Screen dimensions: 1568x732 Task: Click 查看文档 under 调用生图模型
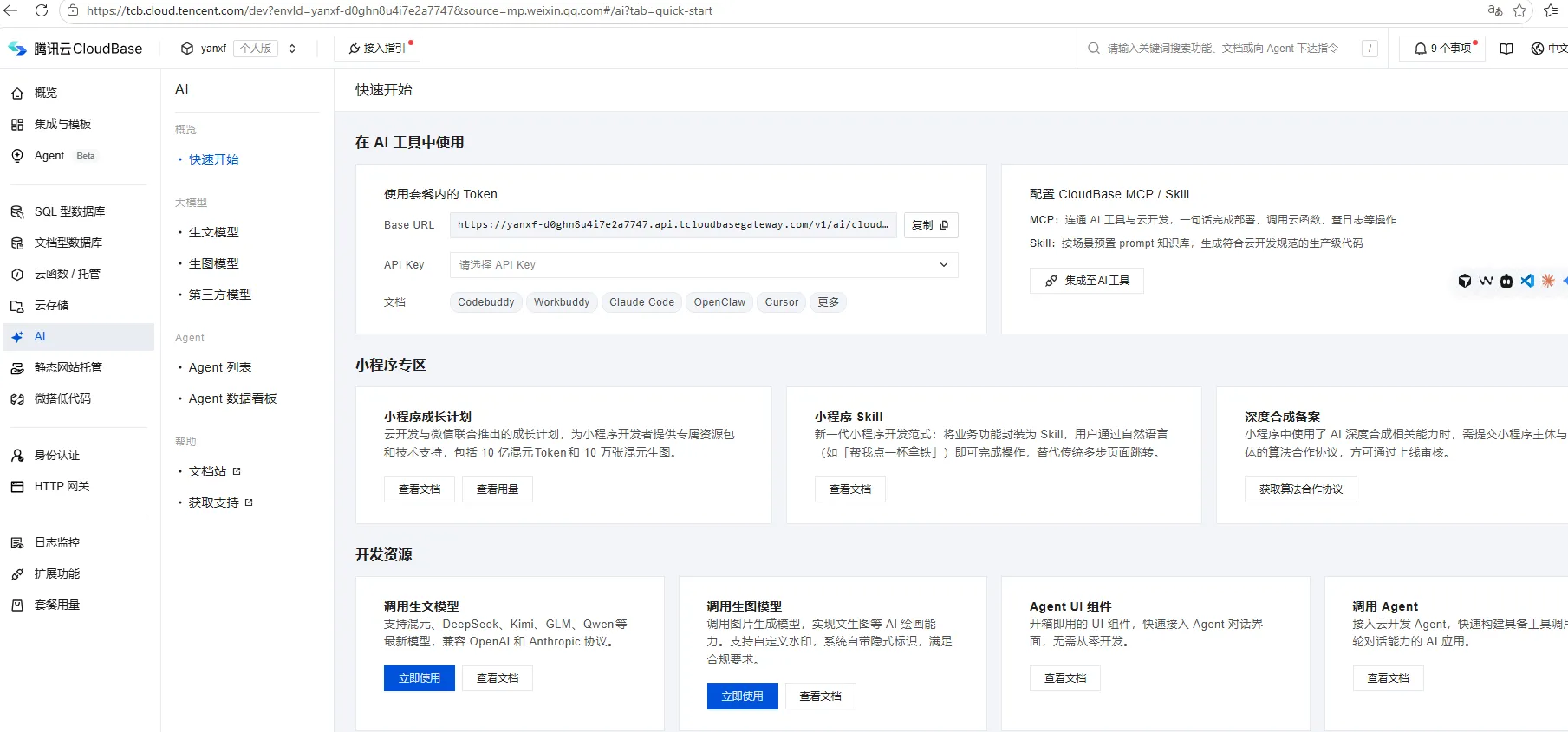point(821,696)
